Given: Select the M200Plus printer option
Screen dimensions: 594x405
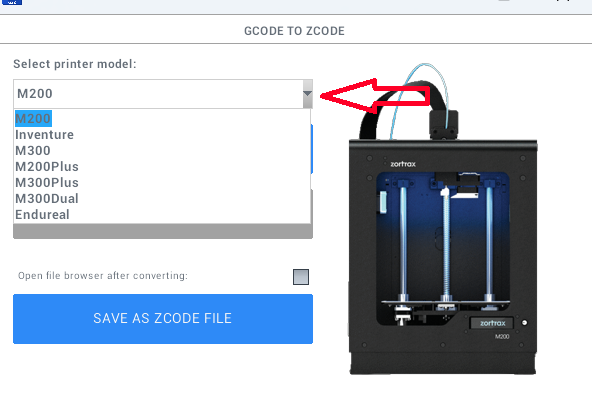Looking at the screenshot, I should coord(47,166).
